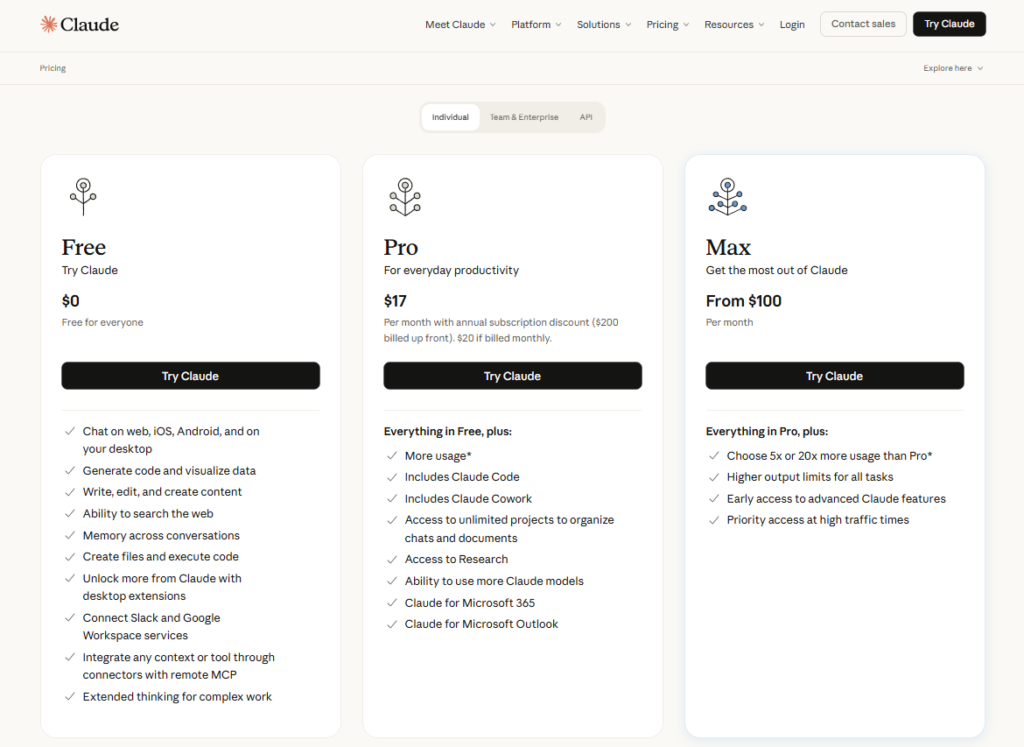This screenshot has height=747, width=1024.
Task: Click checkmark beside Write, edit, and create content
Action: coord(69,492)
